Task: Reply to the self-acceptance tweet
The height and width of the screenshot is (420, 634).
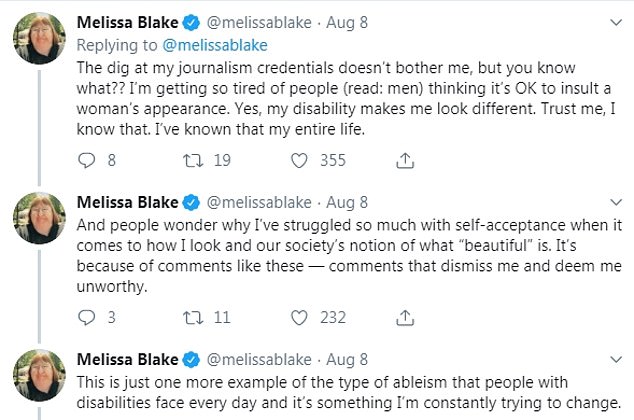Action: click(85, 317)
